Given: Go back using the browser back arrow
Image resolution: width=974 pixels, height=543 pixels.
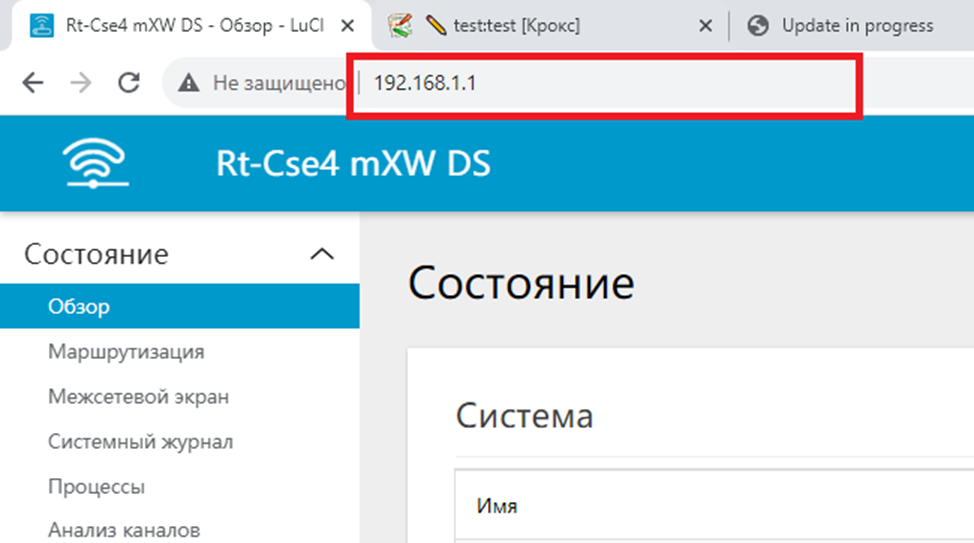Looking at the screenshot, I should [x=32, y=82].
